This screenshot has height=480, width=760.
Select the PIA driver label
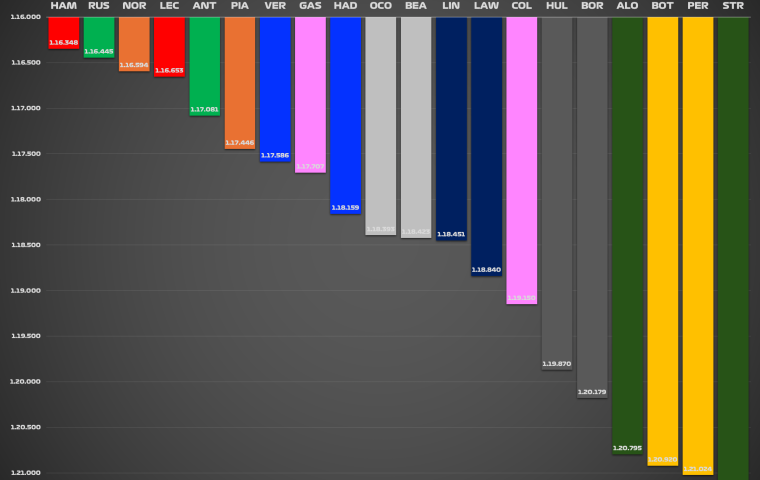(240, 6)
